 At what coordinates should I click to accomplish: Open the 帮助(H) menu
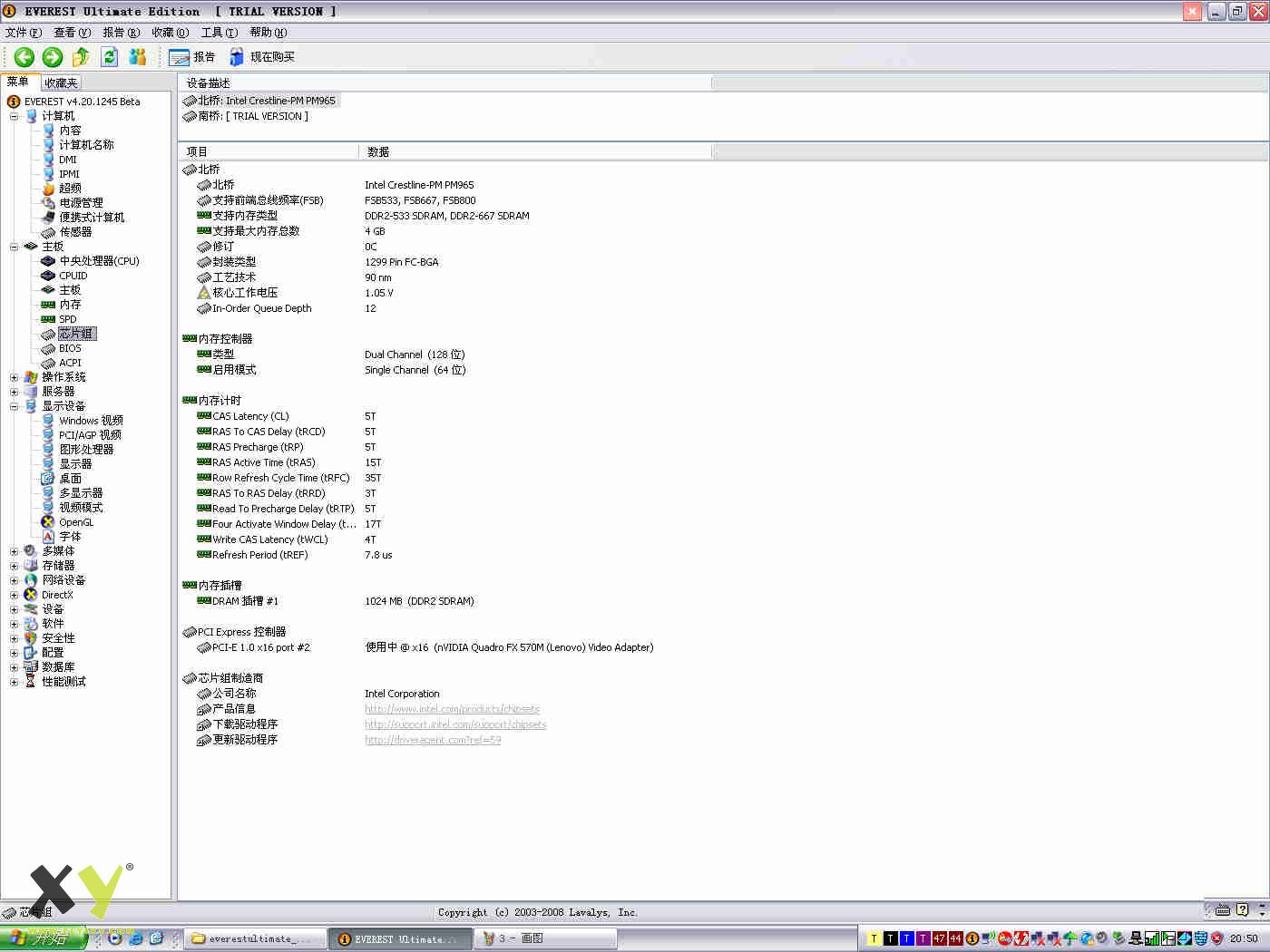pyautogui.click(x=268, y=33)
